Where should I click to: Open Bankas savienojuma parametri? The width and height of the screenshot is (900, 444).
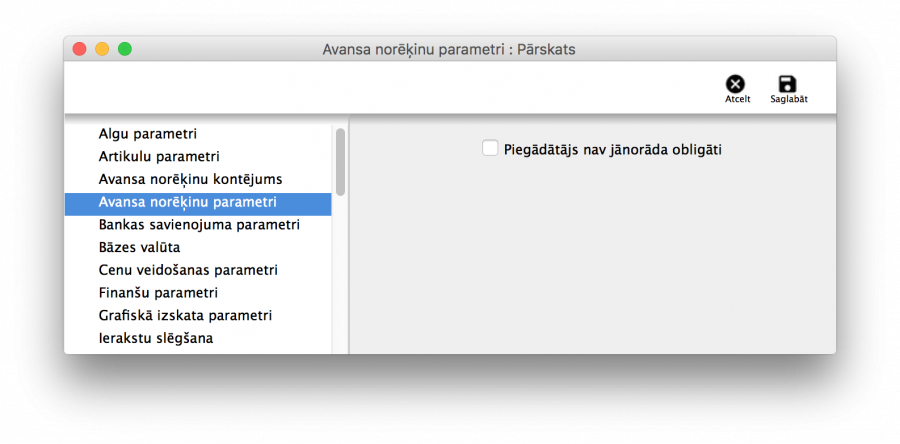[x=199, y=225]
